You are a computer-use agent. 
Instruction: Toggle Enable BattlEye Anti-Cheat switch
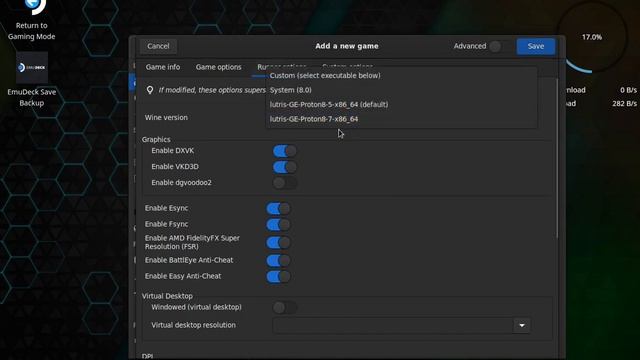(x=278, y=260)
